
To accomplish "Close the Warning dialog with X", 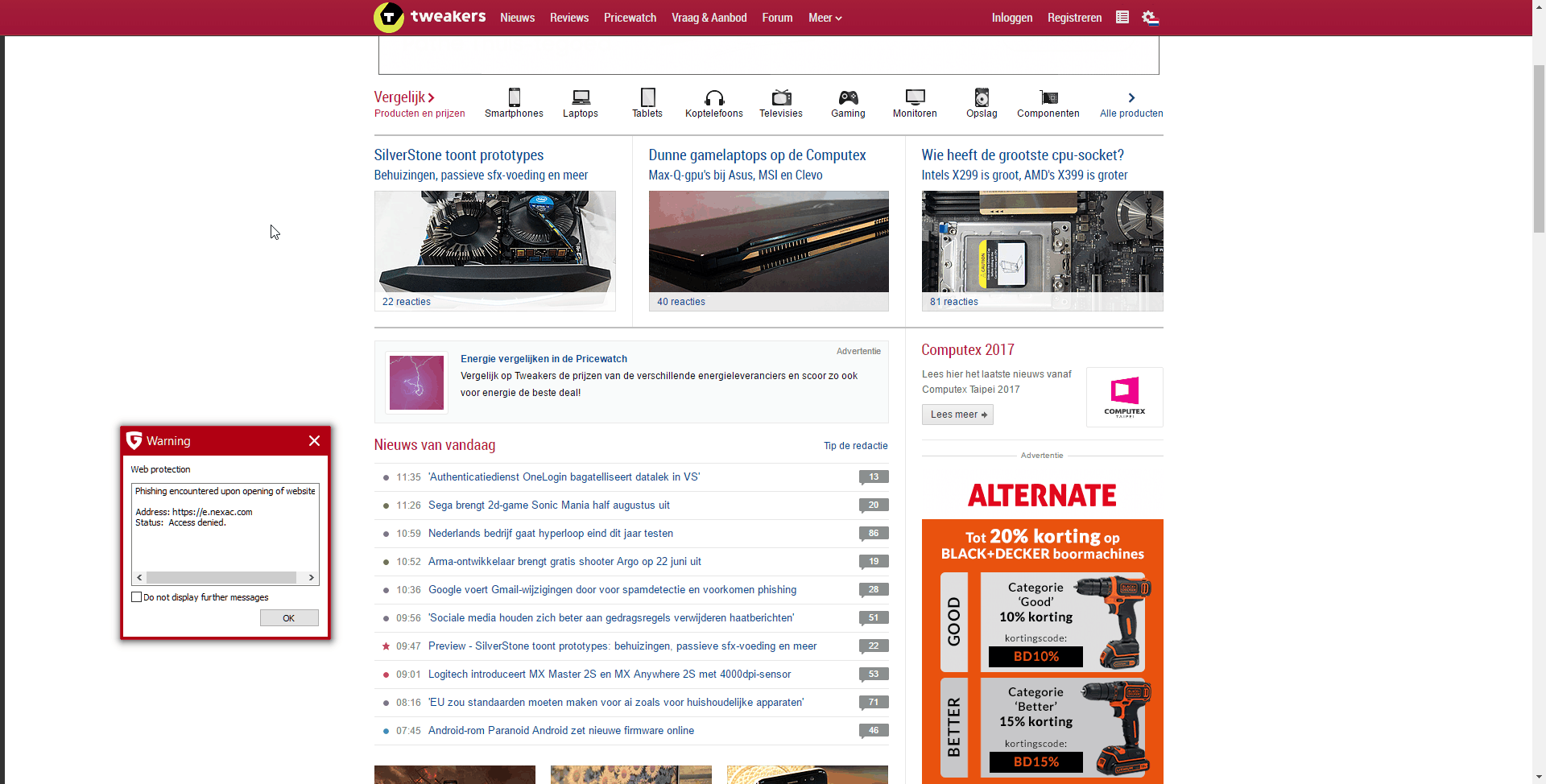I will [314, 440].
